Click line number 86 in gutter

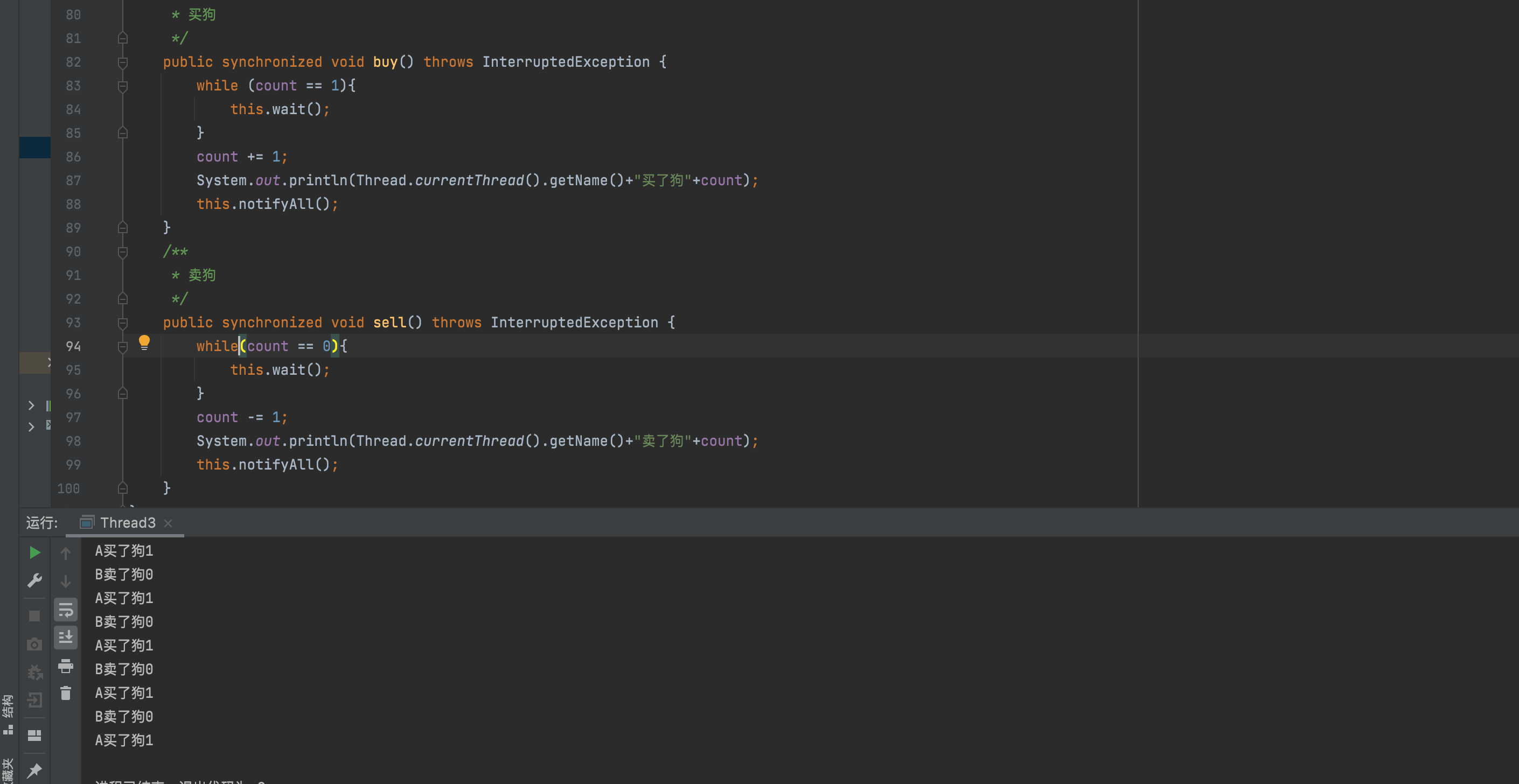click(x=73, y=157)
